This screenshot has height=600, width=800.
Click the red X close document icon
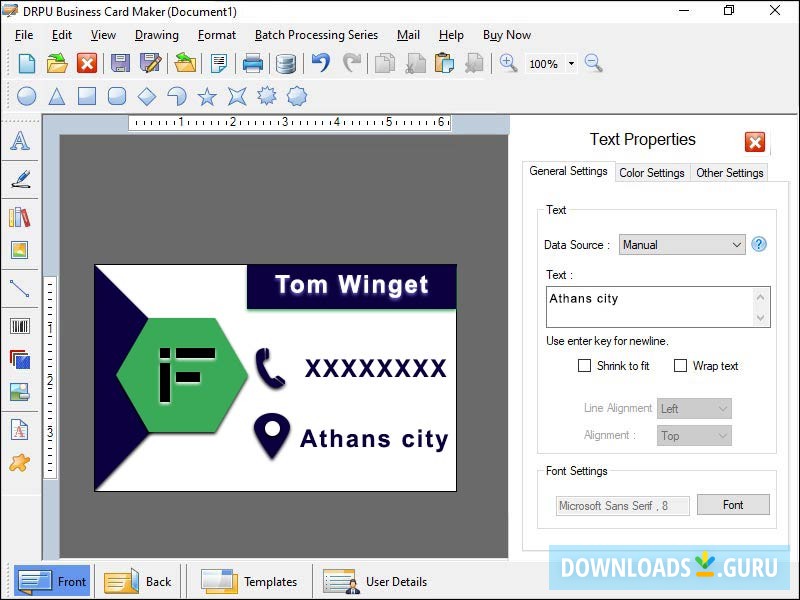87,64
